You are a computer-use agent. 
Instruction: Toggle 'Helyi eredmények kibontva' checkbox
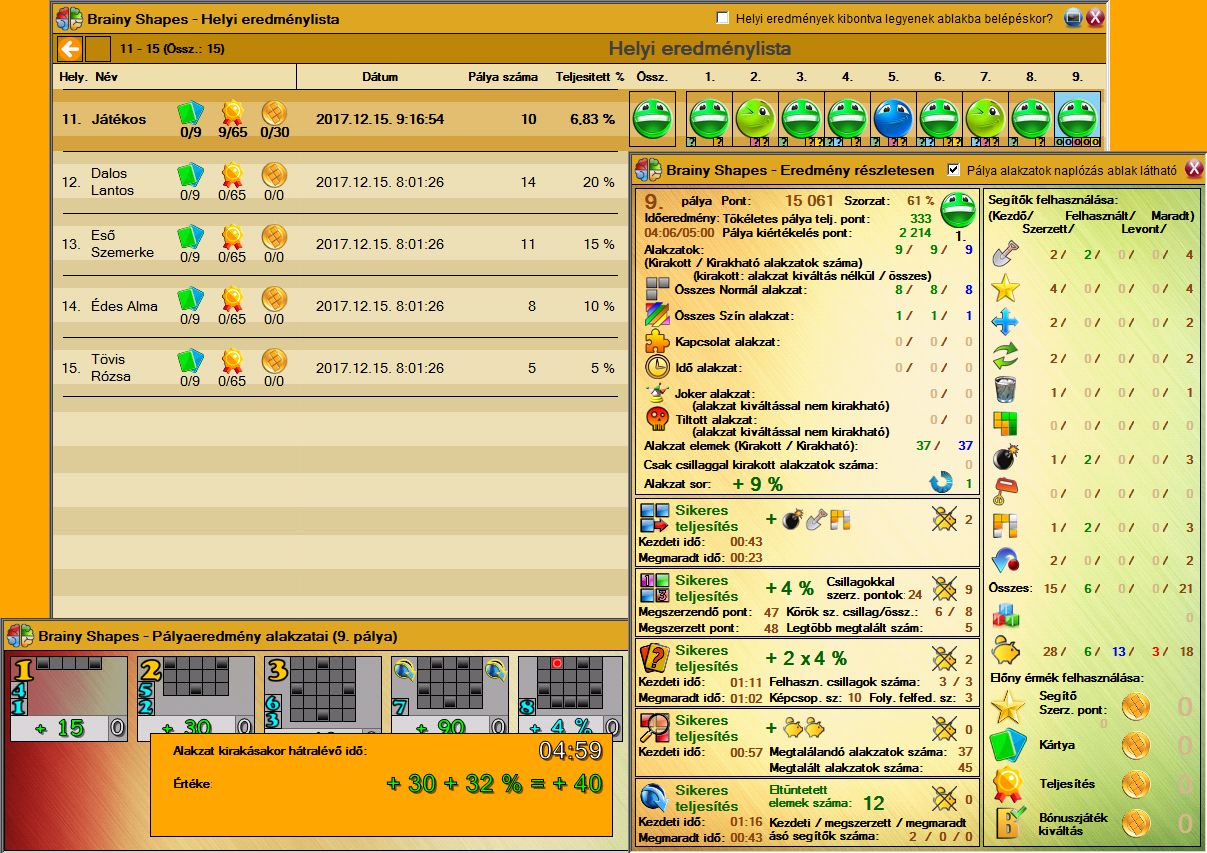click(x=722, y=18)
